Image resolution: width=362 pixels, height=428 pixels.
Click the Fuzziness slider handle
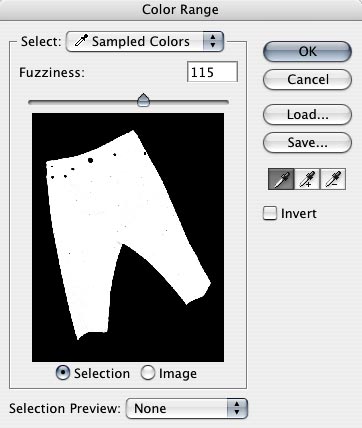144,100
